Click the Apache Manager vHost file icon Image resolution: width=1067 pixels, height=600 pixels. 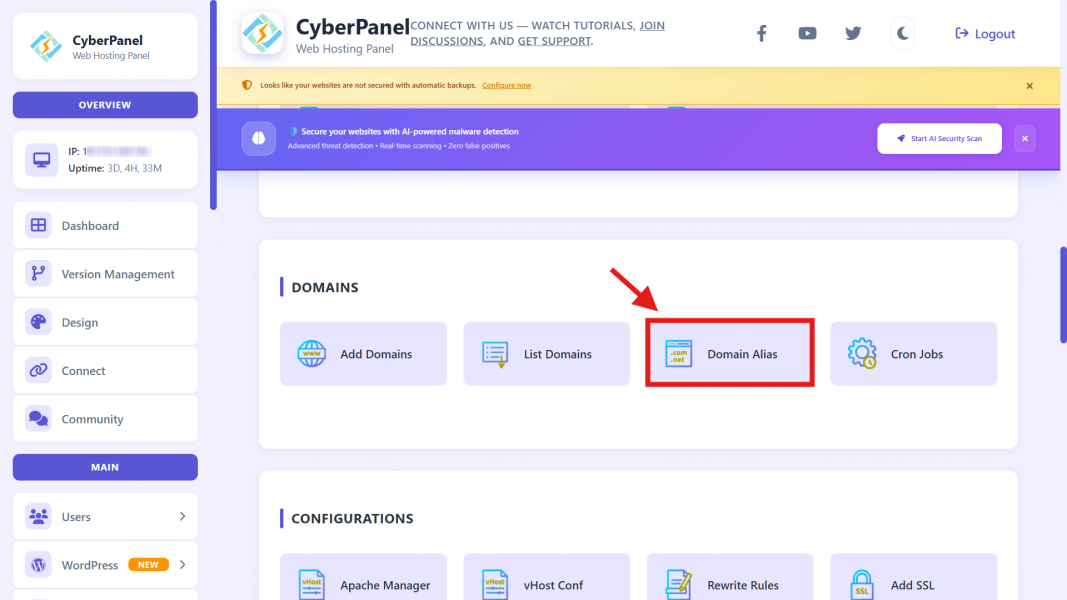(x=312, y=584)
